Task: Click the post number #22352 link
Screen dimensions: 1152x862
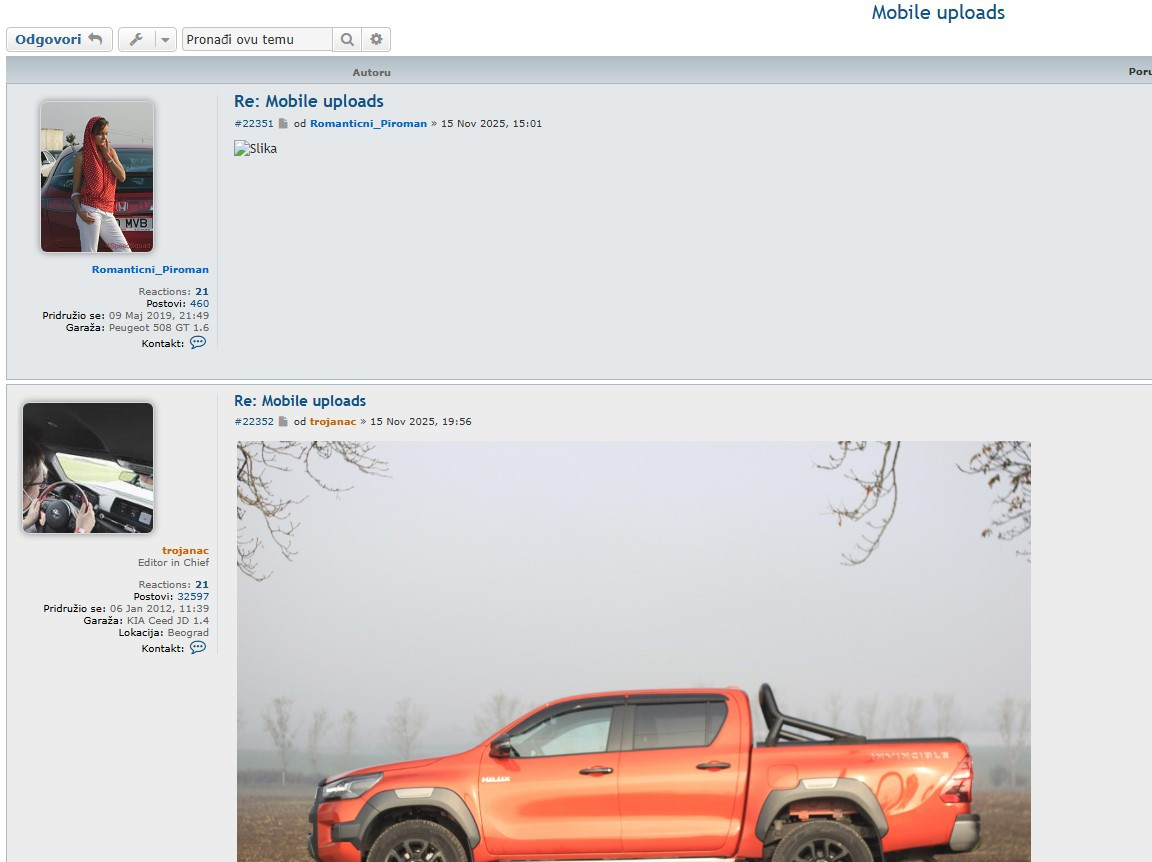Action: pos(253,422)
